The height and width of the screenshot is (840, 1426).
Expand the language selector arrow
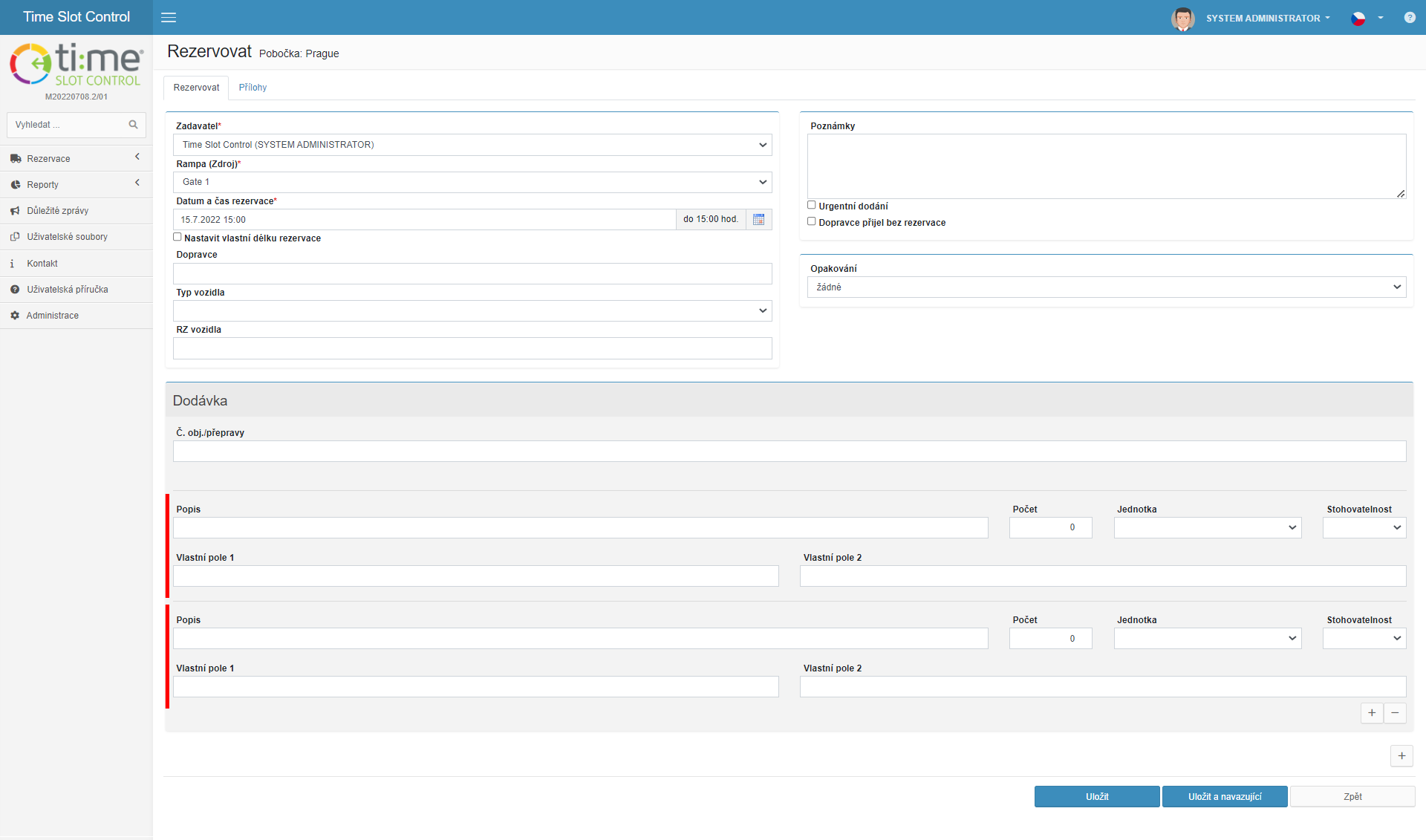[1380, 18]
